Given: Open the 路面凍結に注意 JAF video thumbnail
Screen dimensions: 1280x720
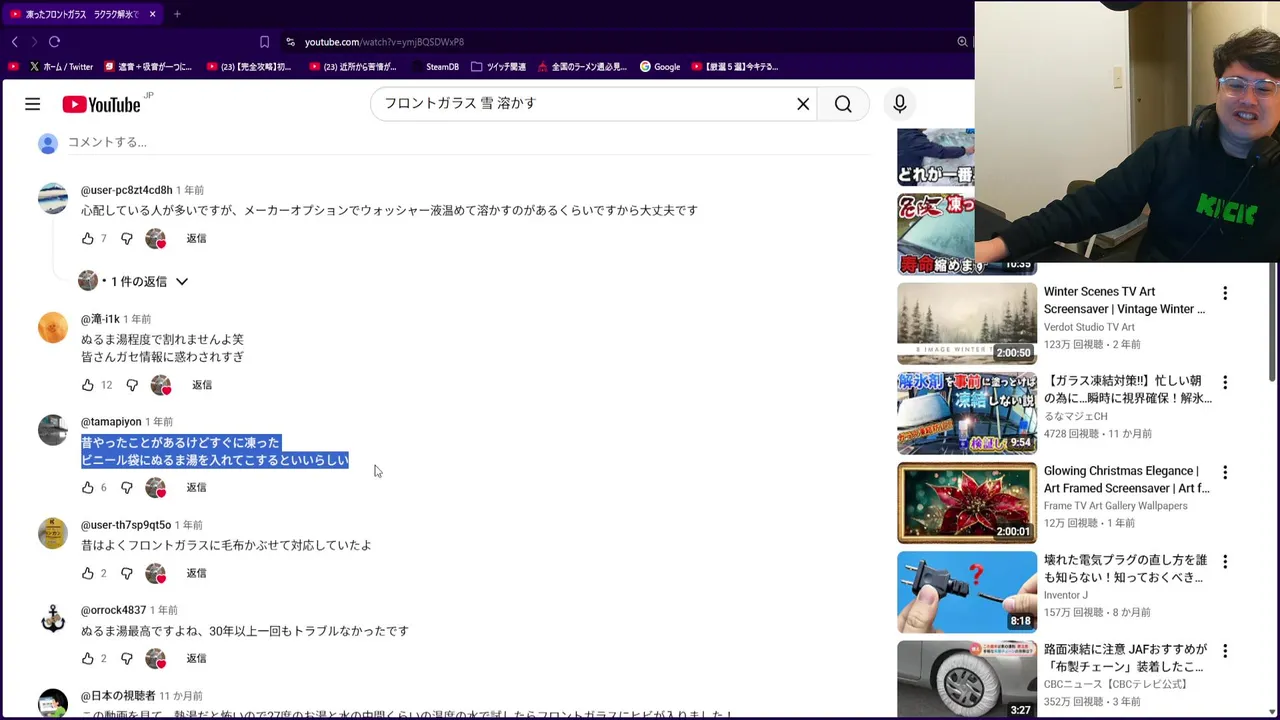Looking at the screenshot, I should (x=967, y=679).
